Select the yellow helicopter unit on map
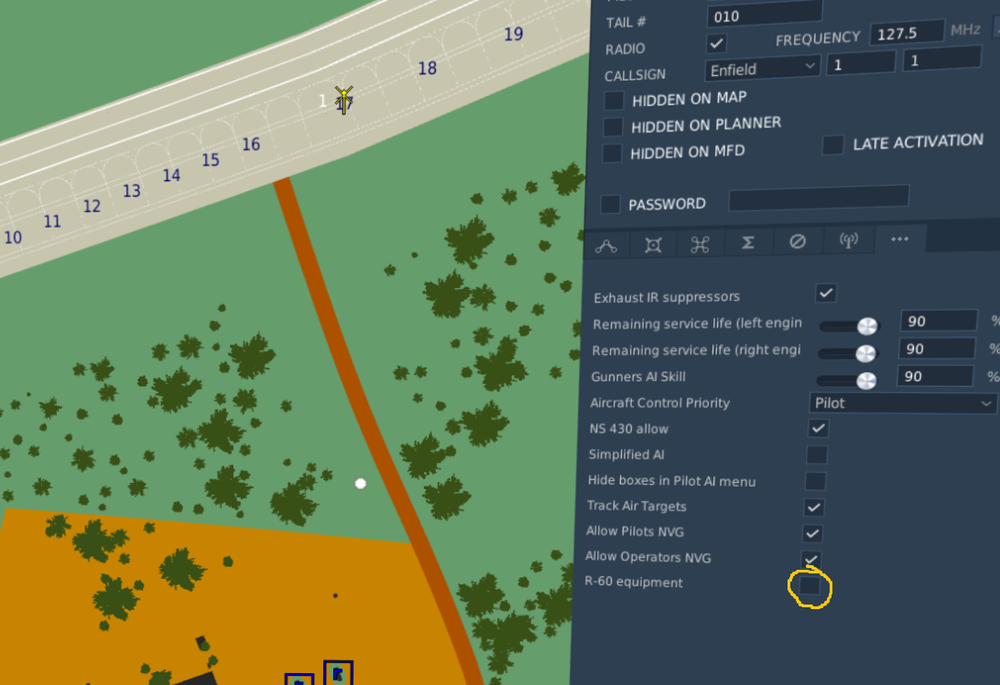1000x685 pixels. (x=344, y=100)
